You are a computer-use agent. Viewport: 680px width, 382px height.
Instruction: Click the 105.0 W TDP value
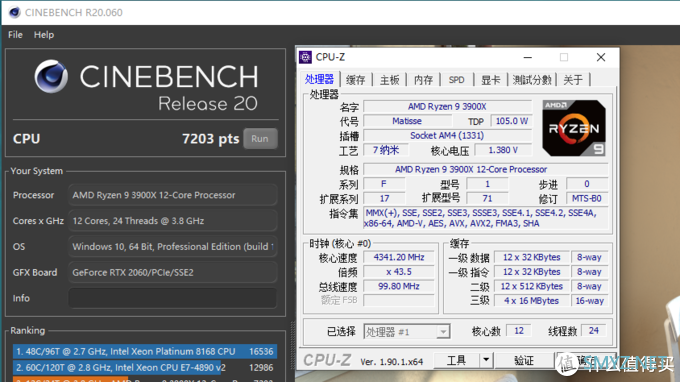coord(512,121)
